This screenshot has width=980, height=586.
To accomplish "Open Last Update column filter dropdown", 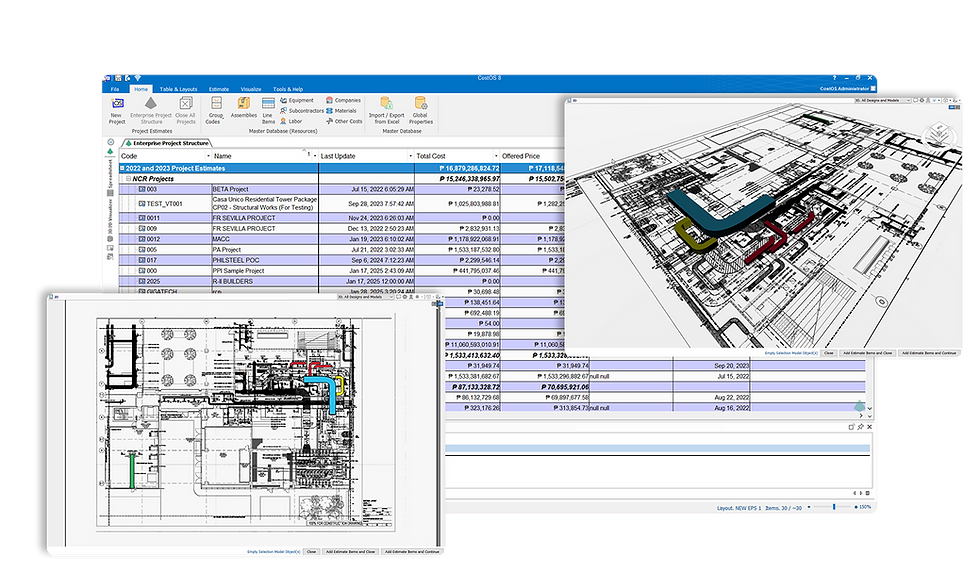I will 411,156.
